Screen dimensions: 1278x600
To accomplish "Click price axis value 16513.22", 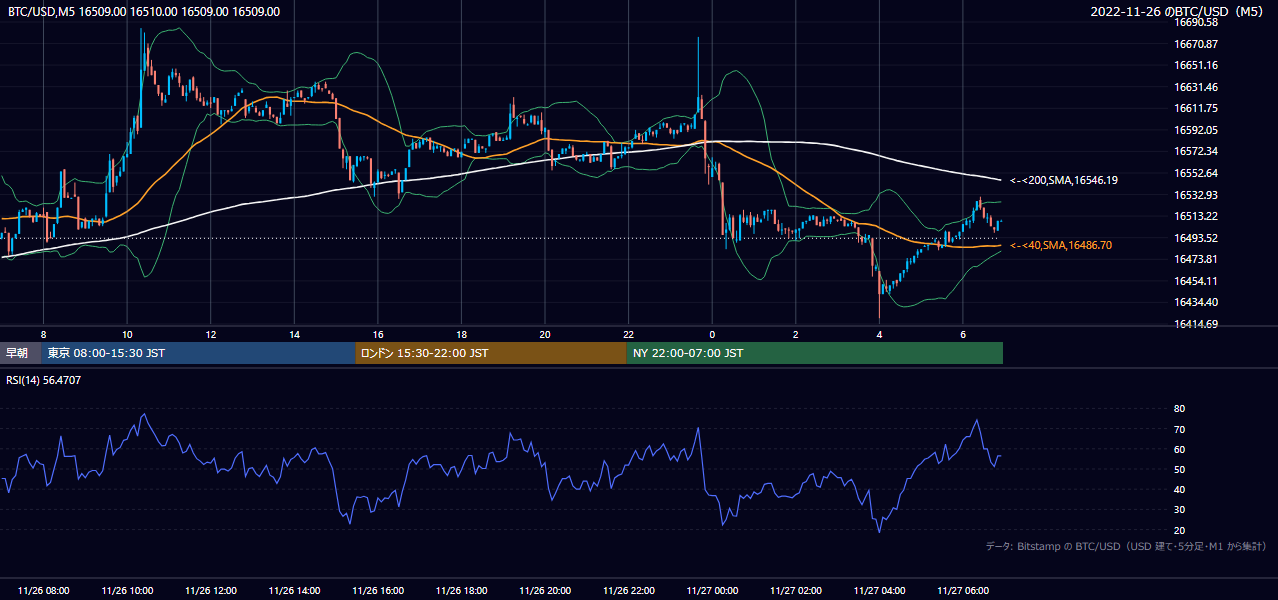I will click(1197, 216).
